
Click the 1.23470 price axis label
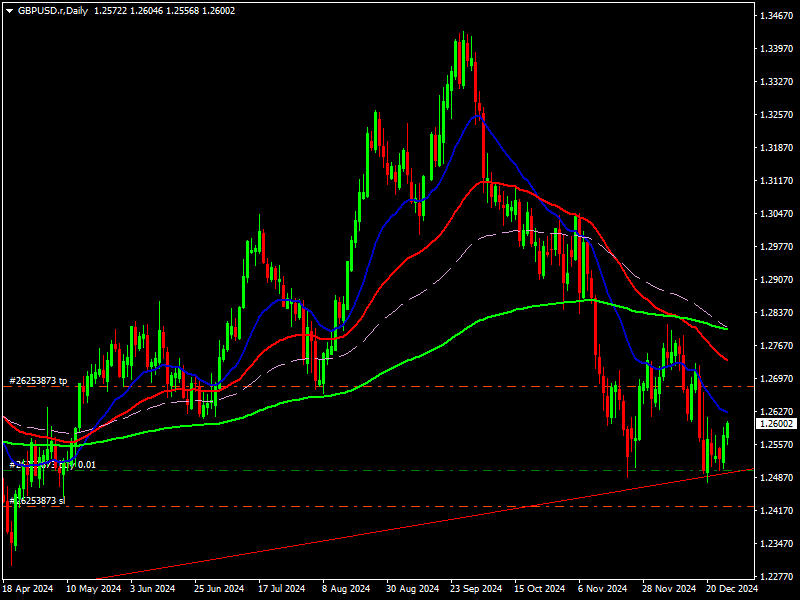coord(776,544)
